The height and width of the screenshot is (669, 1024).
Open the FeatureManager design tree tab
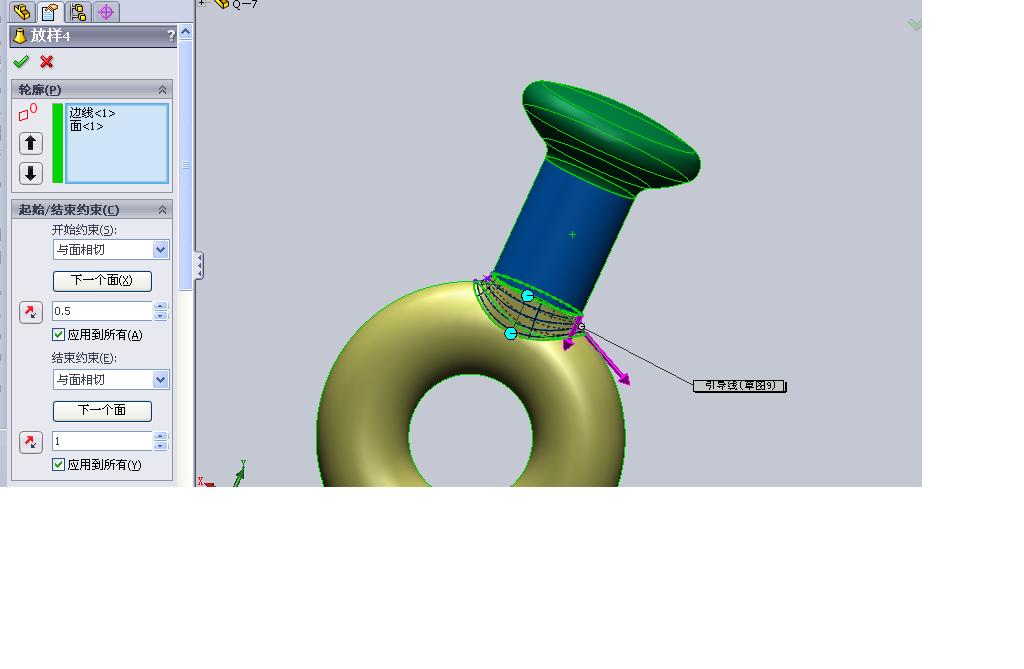pyautogui.click(x=22, y=11)
